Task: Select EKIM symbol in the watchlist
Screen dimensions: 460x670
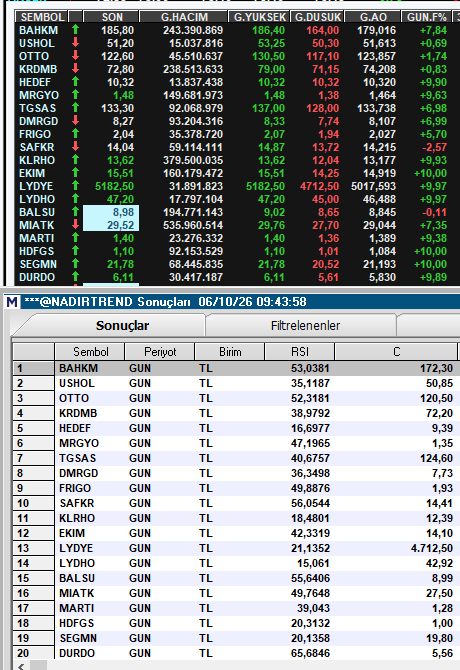Action: tap(32, 173)
